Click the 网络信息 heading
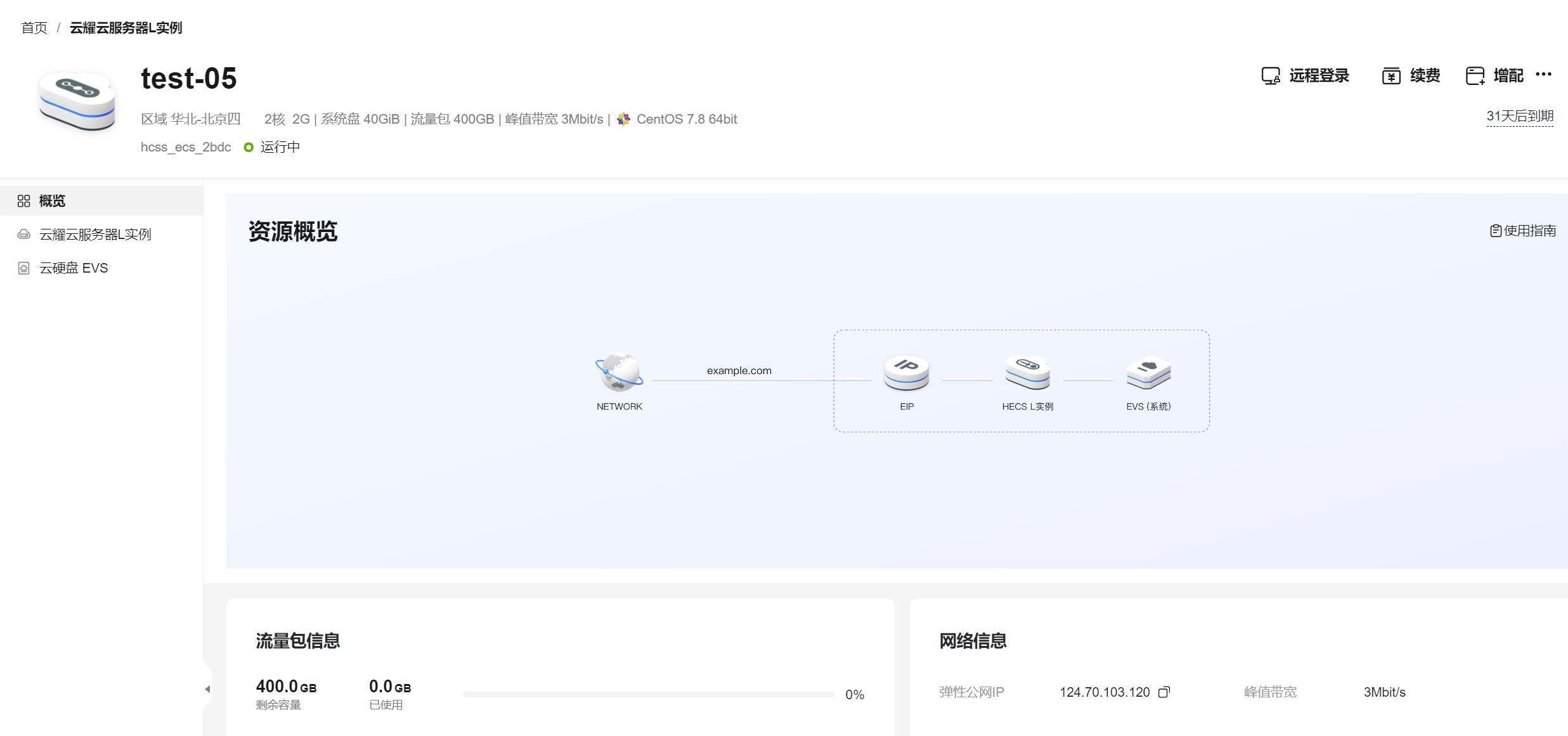The image size is (1568, 736). coord(973,641)
